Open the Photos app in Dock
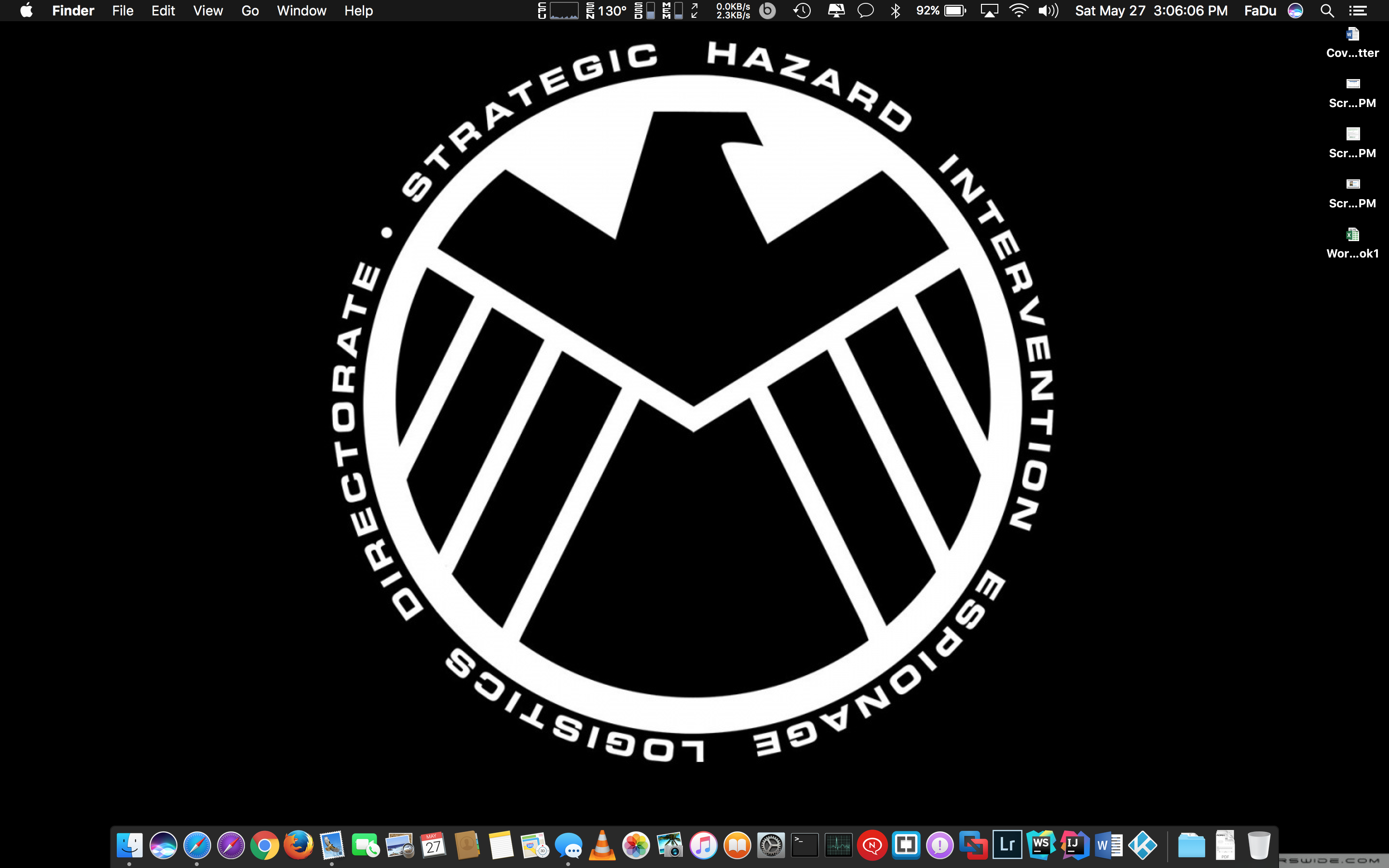This screenshot has height=868, width=1389. tap(636, 845)
